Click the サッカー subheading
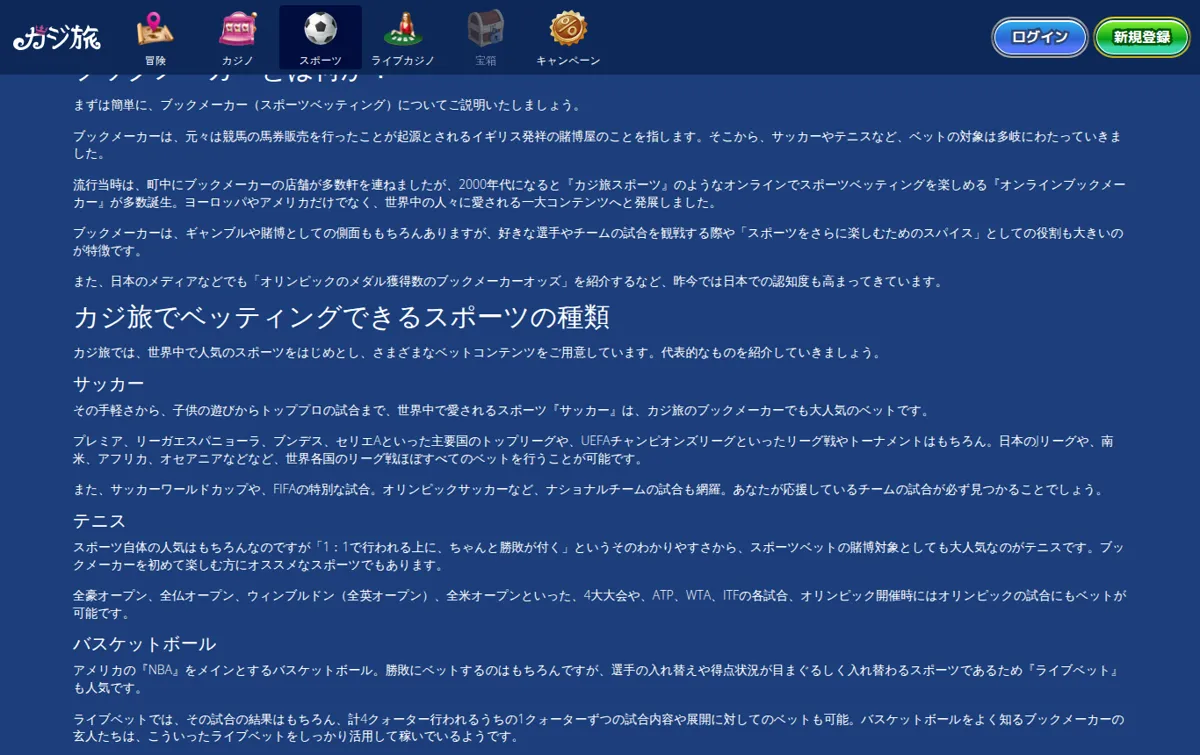This screenshot has width=1200, height=755. tap(109, 384)
